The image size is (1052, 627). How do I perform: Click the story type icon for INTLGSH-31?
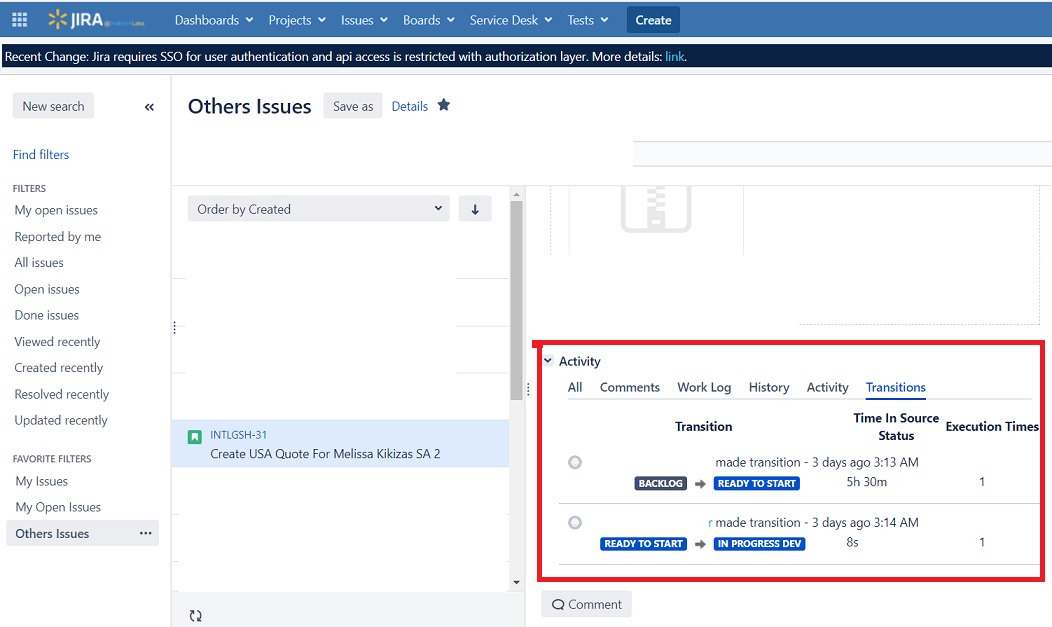coord(195,437)
